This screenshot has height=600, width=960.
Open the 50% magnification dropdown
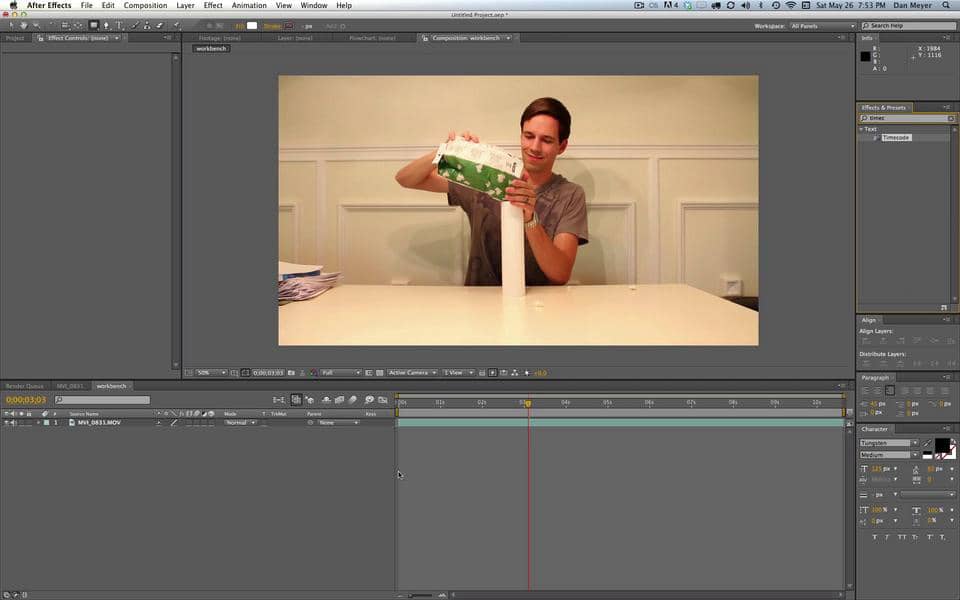click(x=211, y=372)
